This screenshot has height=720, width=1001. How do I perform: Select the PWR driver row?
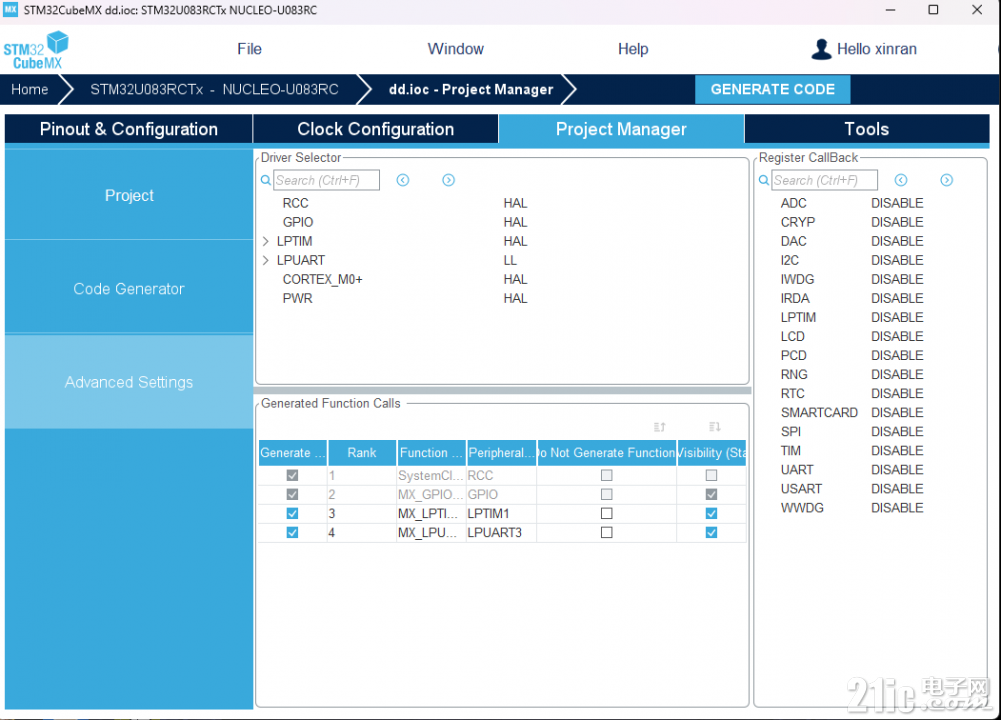[x=297, y=299]
